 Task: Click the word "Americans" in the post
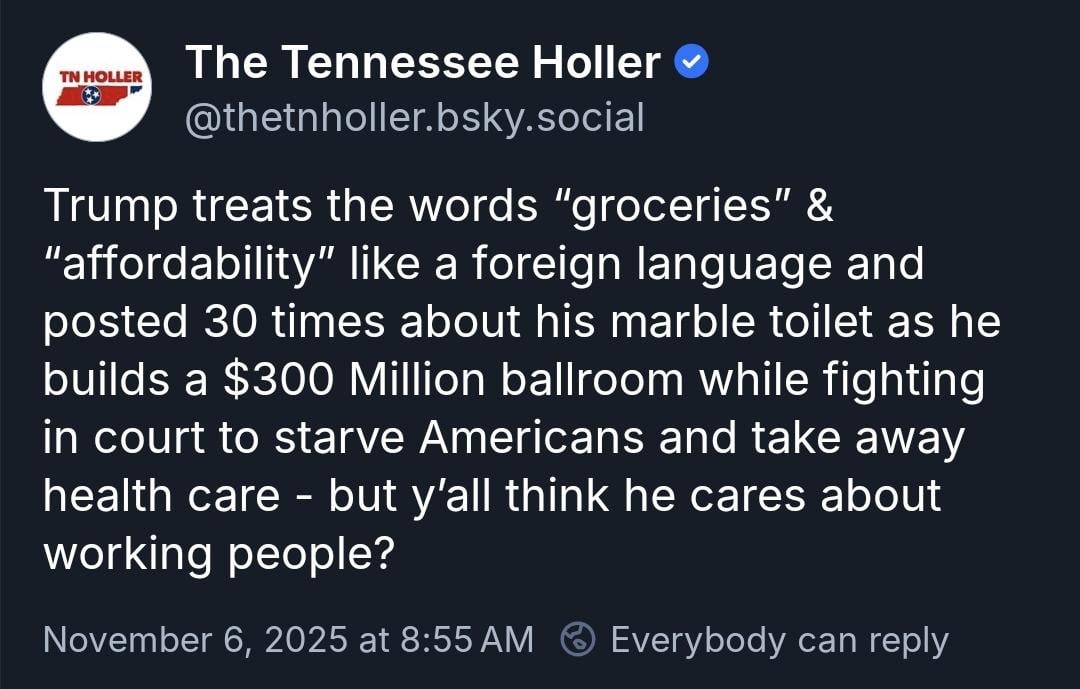527,439
